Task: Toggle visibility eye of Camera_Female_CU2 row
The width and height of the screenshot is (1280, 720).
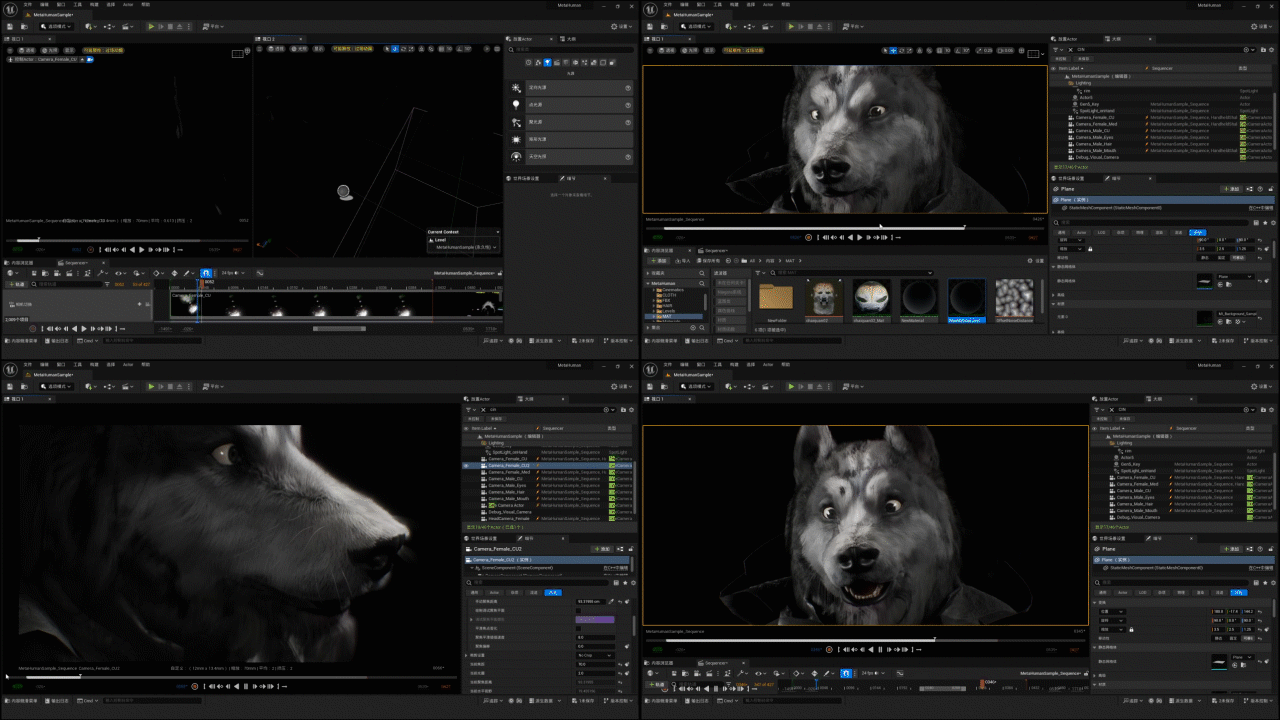Action: [466, 466]
